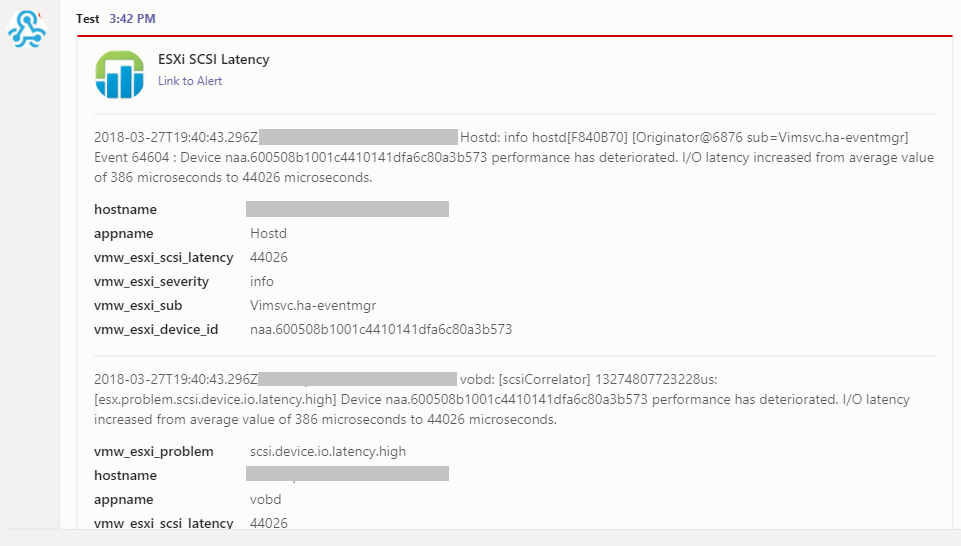Click the Test sender name

click(x=88, y=19)
